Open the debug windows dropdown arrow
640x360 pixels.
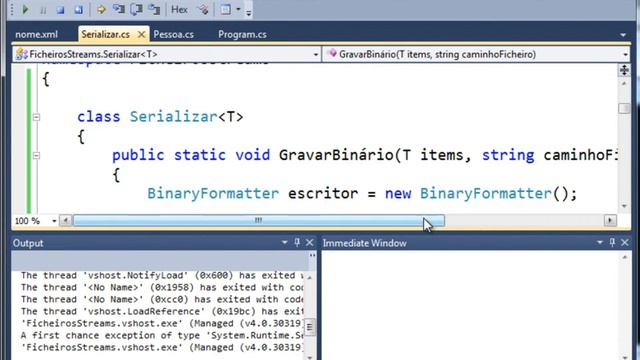click(x=238, y=9)
